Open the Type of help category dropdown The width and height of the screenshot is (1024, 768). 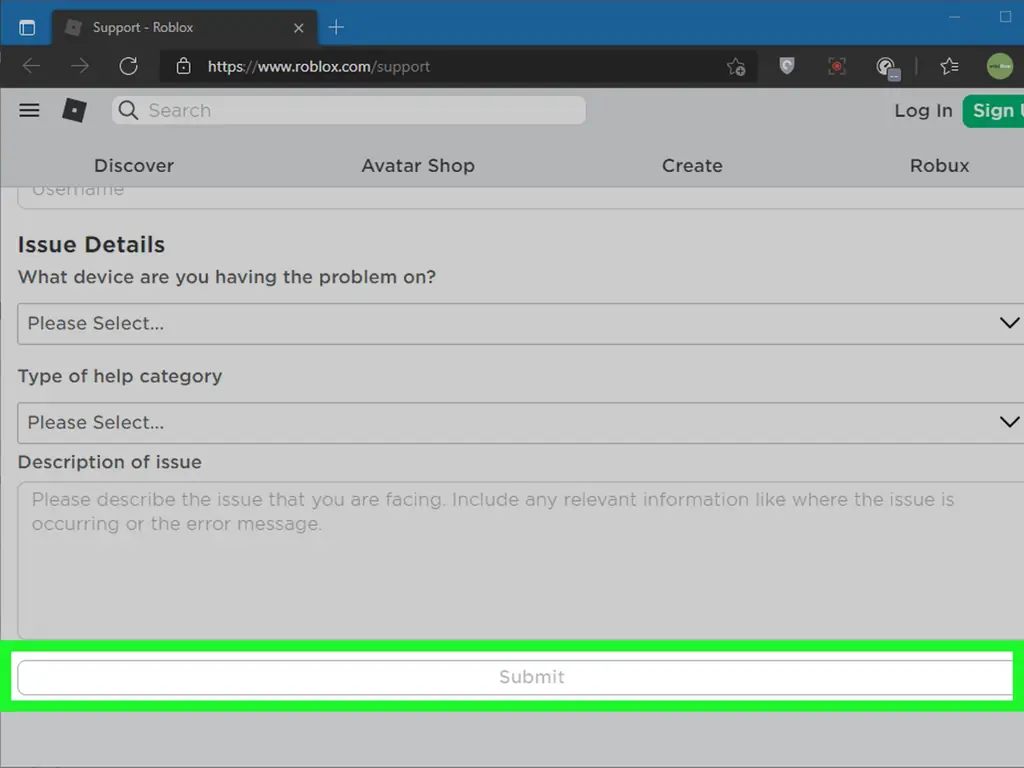tap(520, 423)
